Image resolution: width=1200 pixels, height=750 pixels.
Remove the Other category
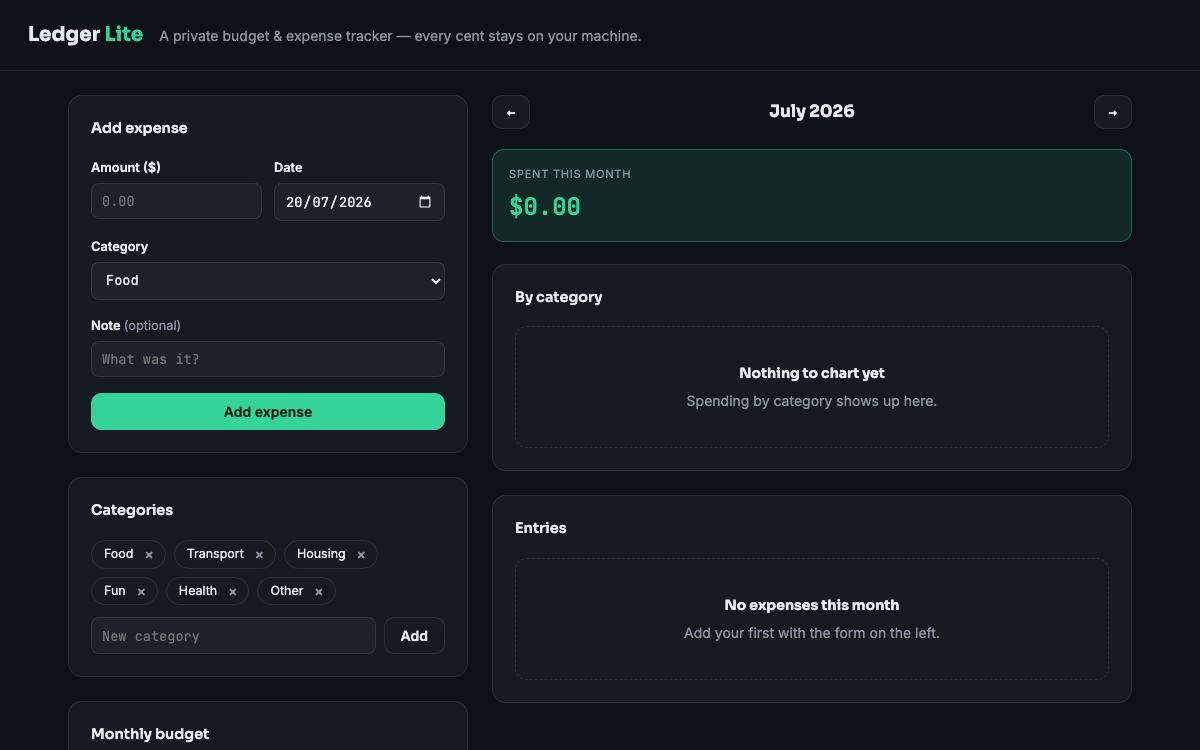pyautogui.click(x=319, y=592)
